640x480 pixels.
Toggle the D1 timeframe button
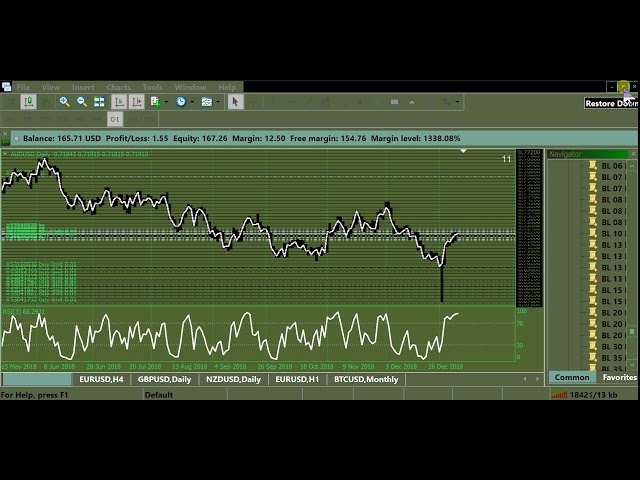coord(115,119)
